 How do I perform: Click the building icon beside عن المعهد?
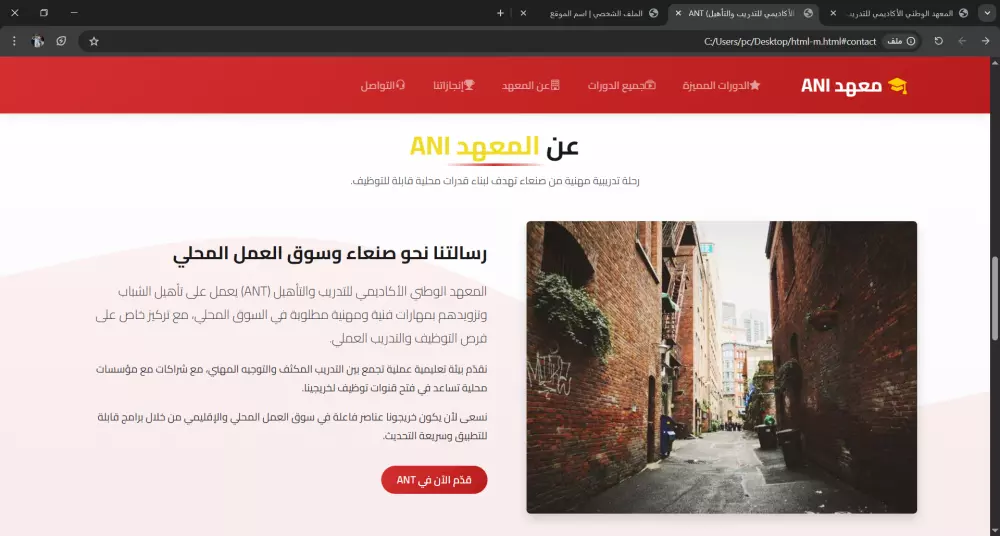click(x=555, y=86)
